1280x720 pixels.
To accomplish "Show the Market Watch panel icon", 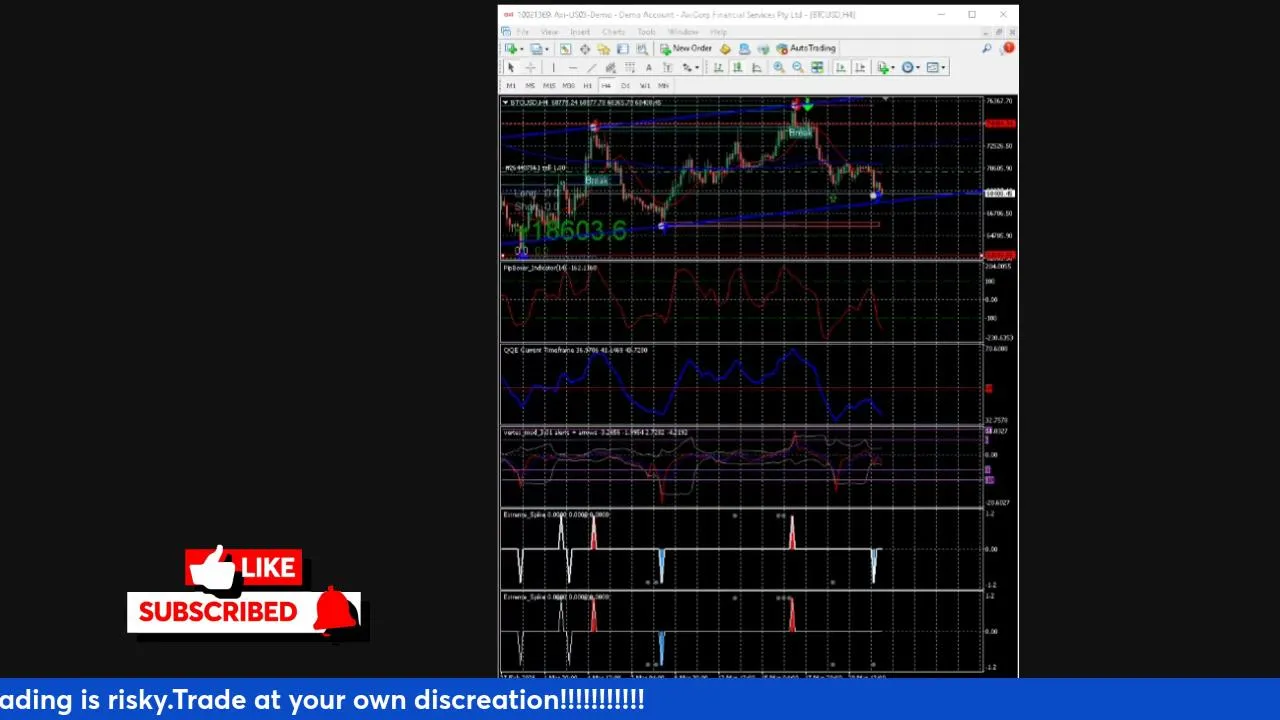I will pyautogui.click(x=565, y=48).
